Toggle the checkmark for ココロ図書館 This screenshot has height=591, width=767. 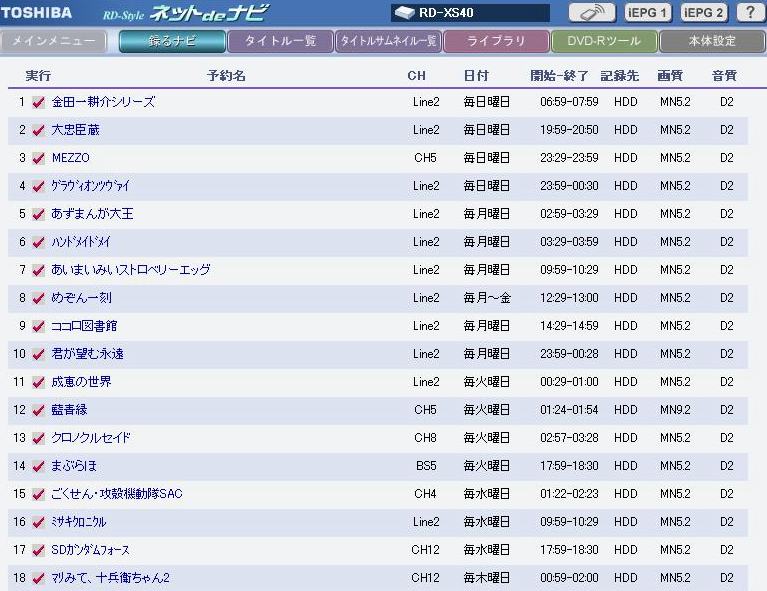pos(38,326)
